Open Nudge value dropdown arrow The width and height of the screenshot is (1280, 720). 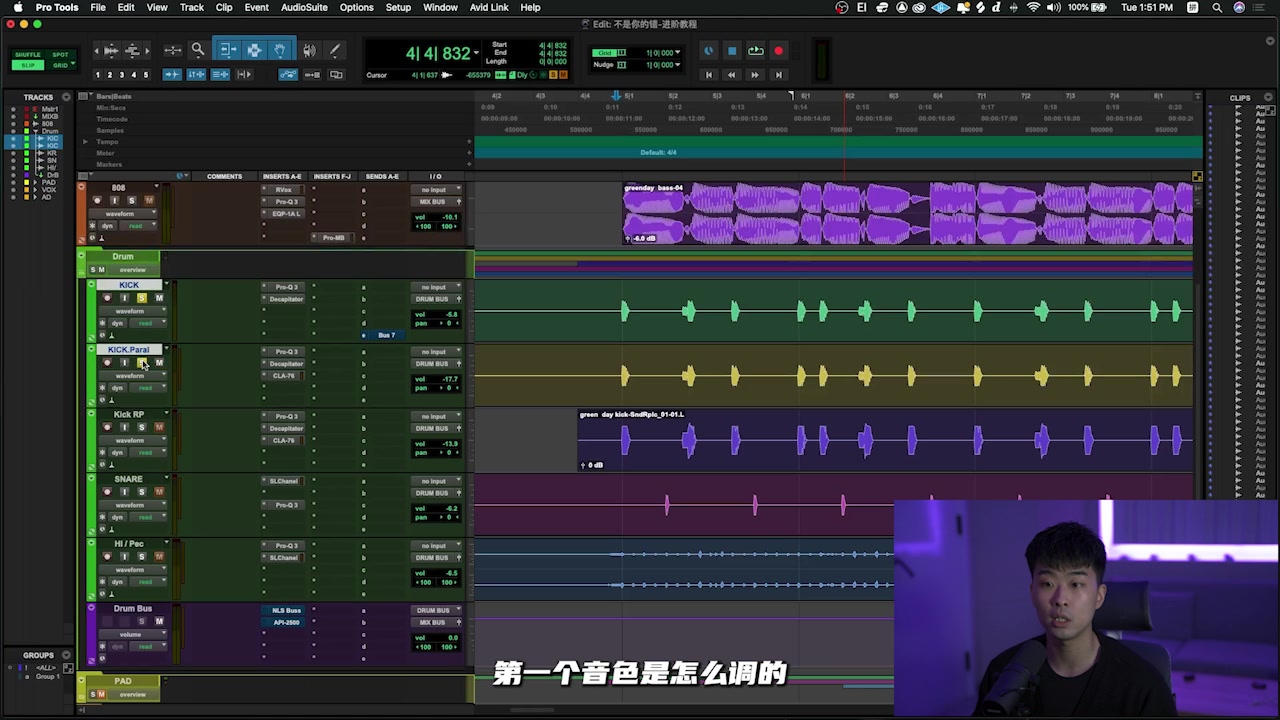click(x=678, y=65)
